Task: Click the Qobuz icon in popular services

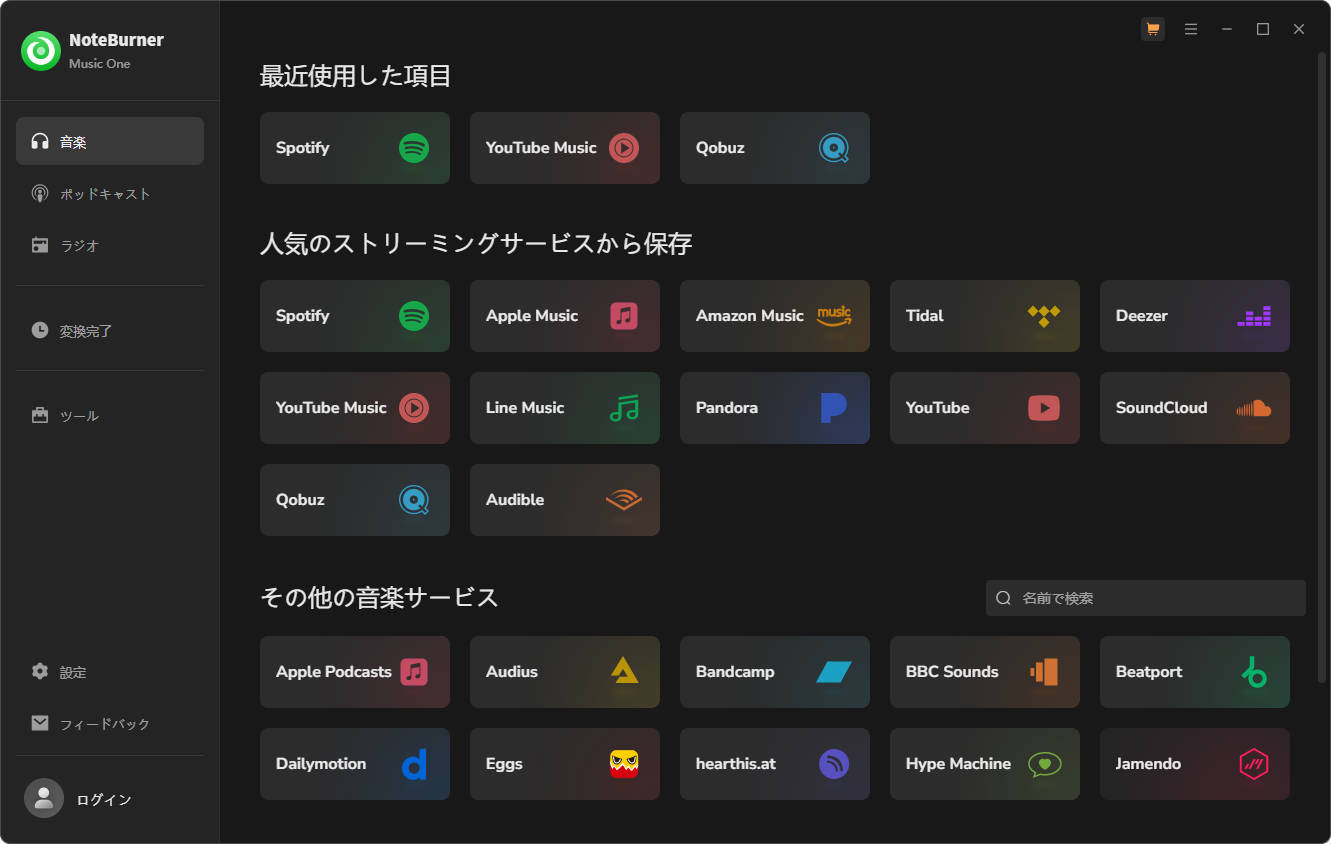Action: [414, 500]
